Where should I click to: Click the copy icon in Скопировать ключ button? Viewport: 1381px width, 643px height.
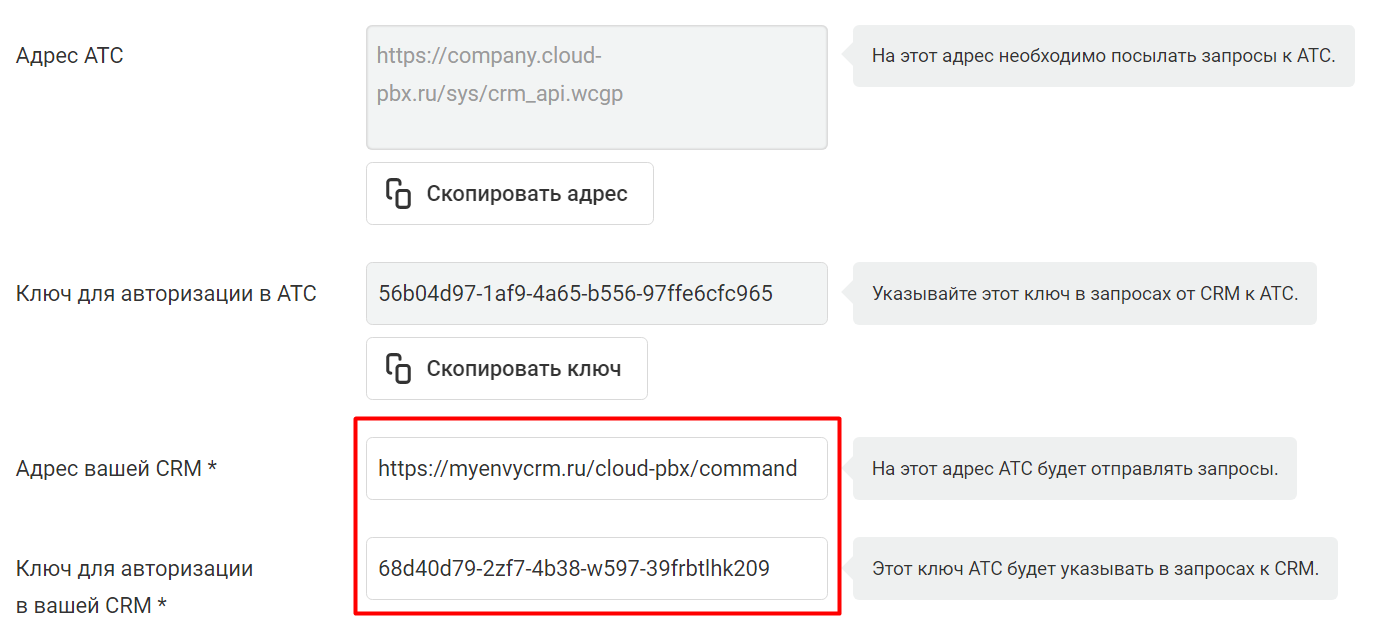399,368
